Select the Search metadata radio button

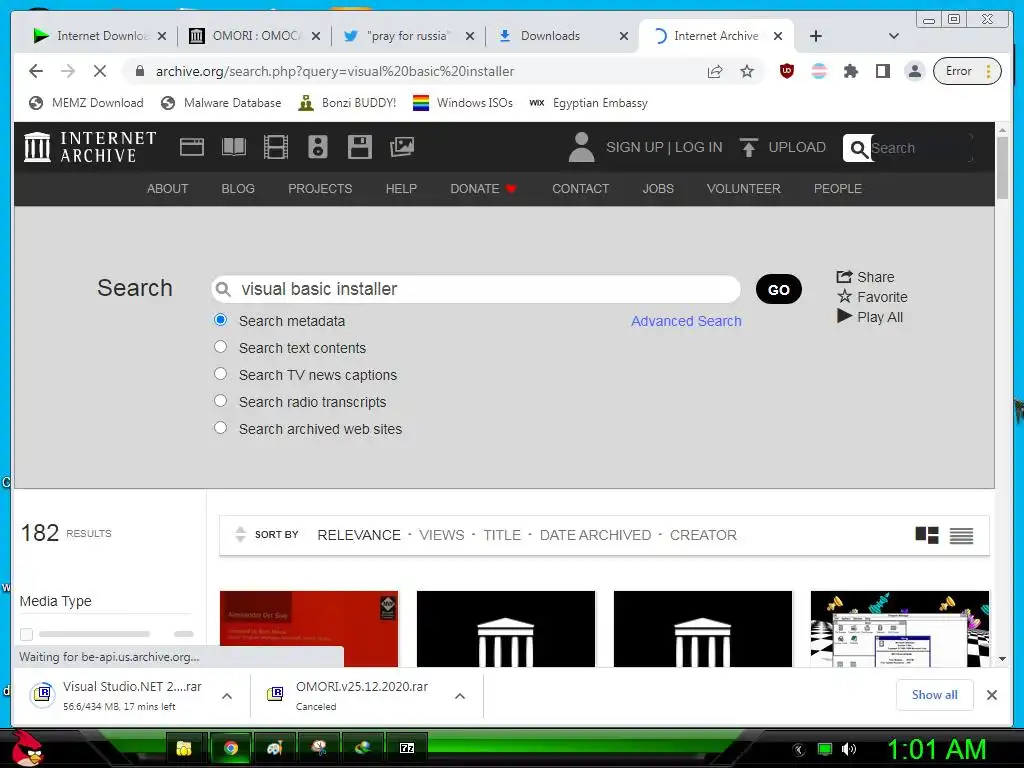point(221,320)
